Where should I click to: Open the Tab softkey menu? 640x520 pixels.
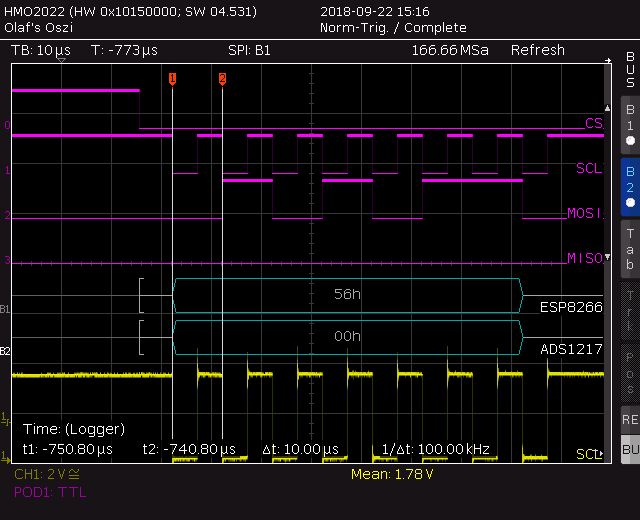[x=630, y=249]
